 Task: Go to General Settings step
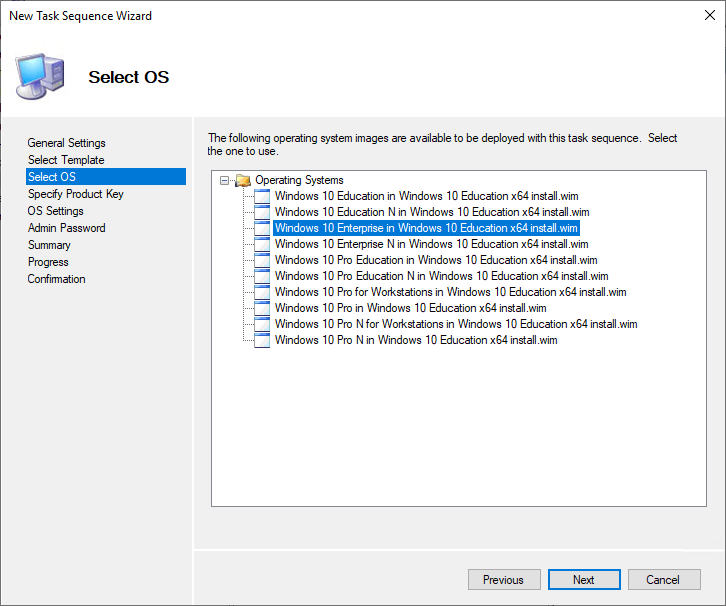click(66, 143)
